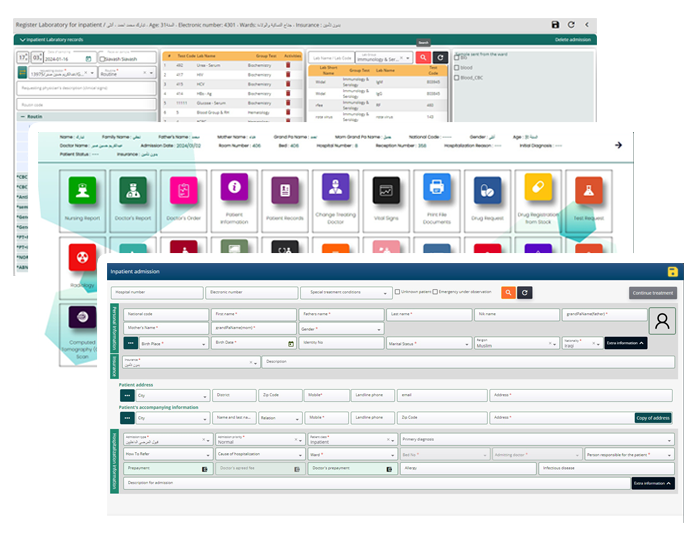Open Print File Documents tile

point(437,201)
